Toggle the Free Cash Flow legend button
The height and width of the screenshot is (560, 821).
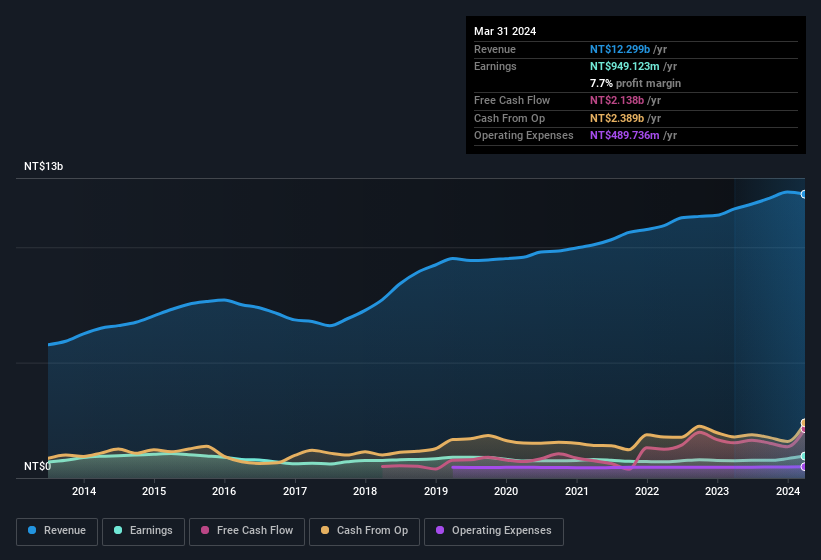247,532
